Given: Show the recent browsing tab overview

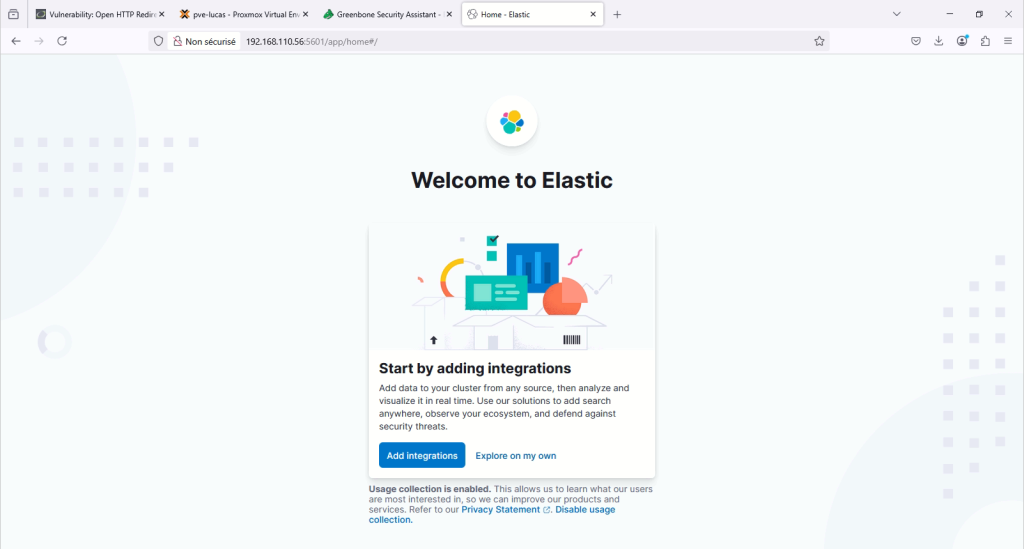Looking at the screenshot, I should coord(14,14).
